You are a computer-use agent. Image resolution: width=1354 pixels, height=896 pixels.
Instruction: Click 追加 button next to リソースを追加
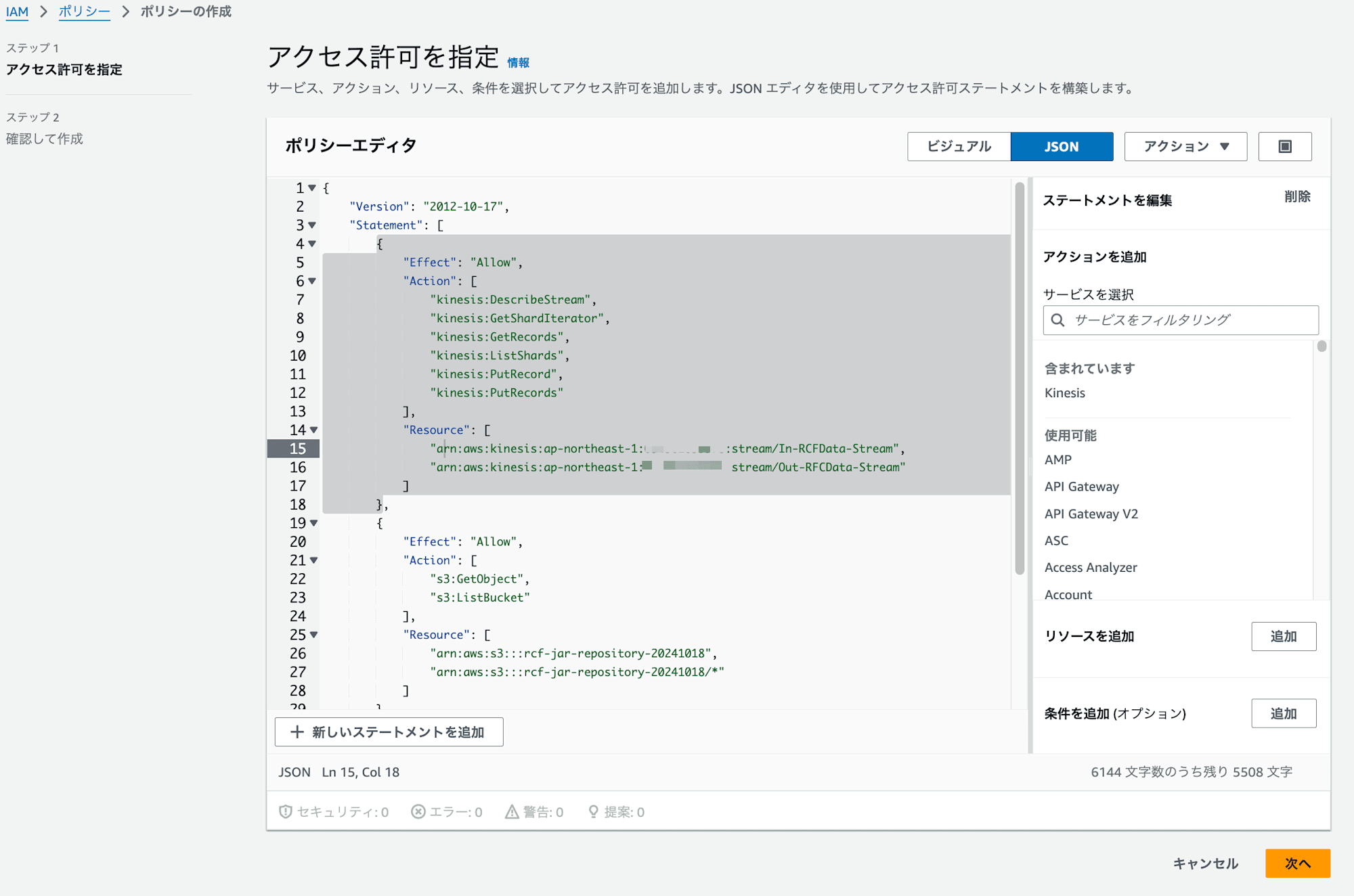(1284, 636)
